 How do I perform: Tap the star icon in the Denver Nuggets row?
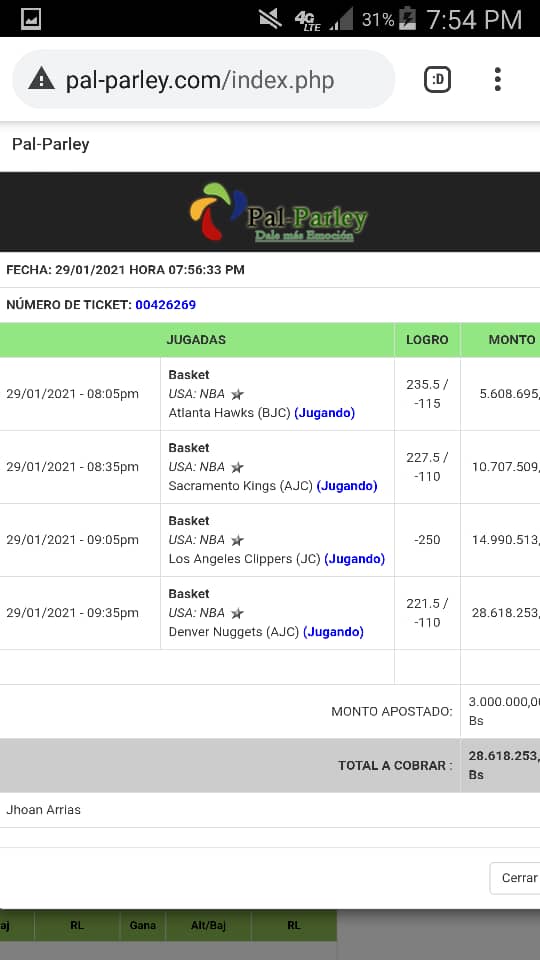point(237,613)
